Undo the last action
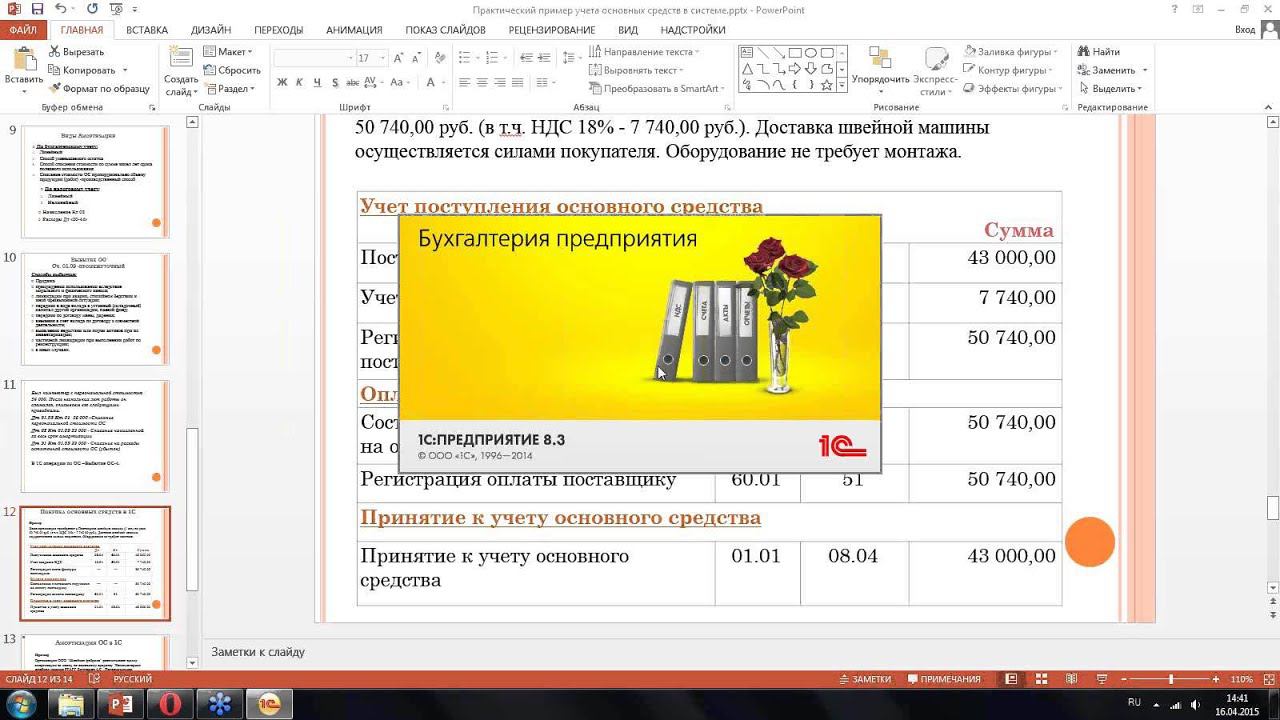 pos(62,8)
